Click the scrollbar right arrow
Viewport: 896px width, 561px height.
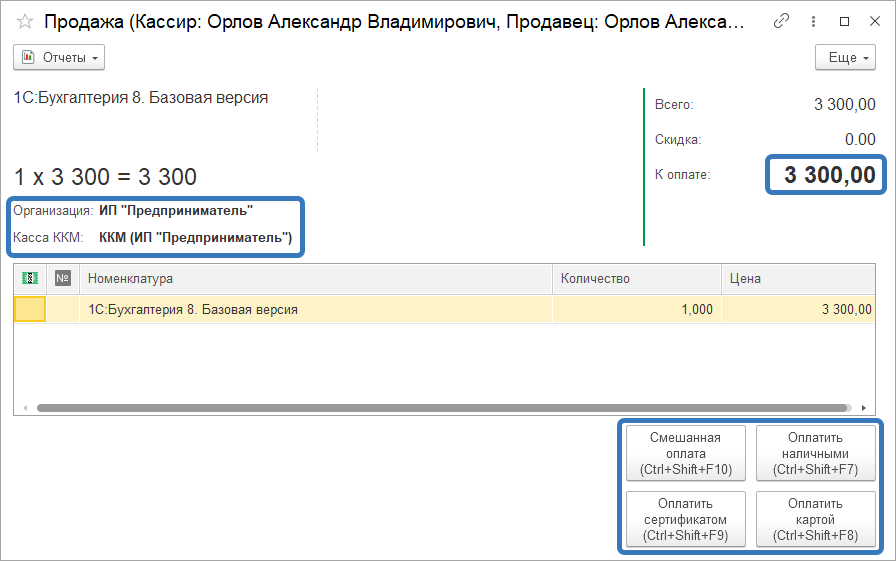click(x=863, y=408)
